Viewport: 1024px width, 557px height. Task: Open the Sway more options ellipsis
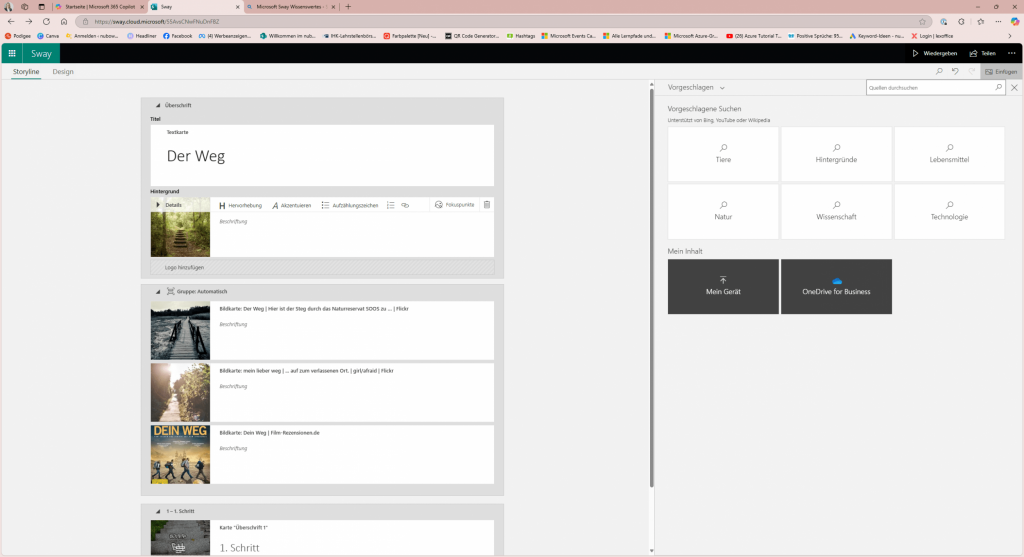[x=1012, y=54]
